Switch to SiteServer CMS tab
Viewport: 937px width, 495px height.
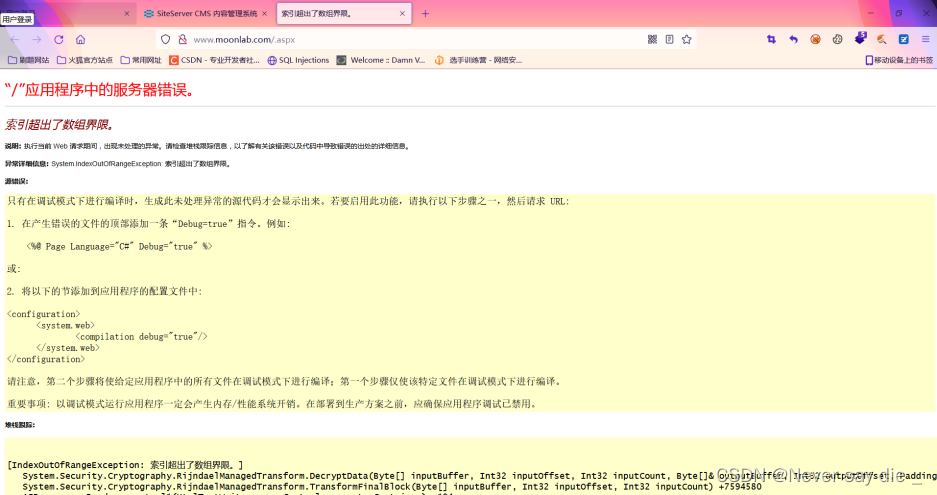point(206,13)
